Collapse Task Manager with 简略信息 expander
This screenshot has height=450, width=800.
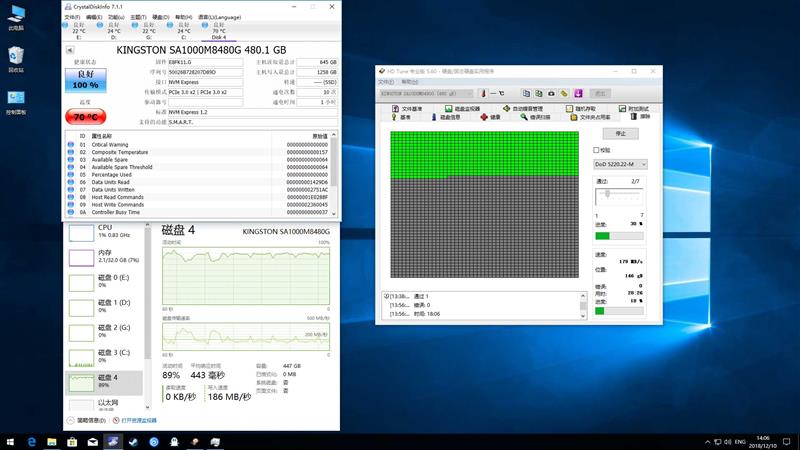click(x=87, y=420)
